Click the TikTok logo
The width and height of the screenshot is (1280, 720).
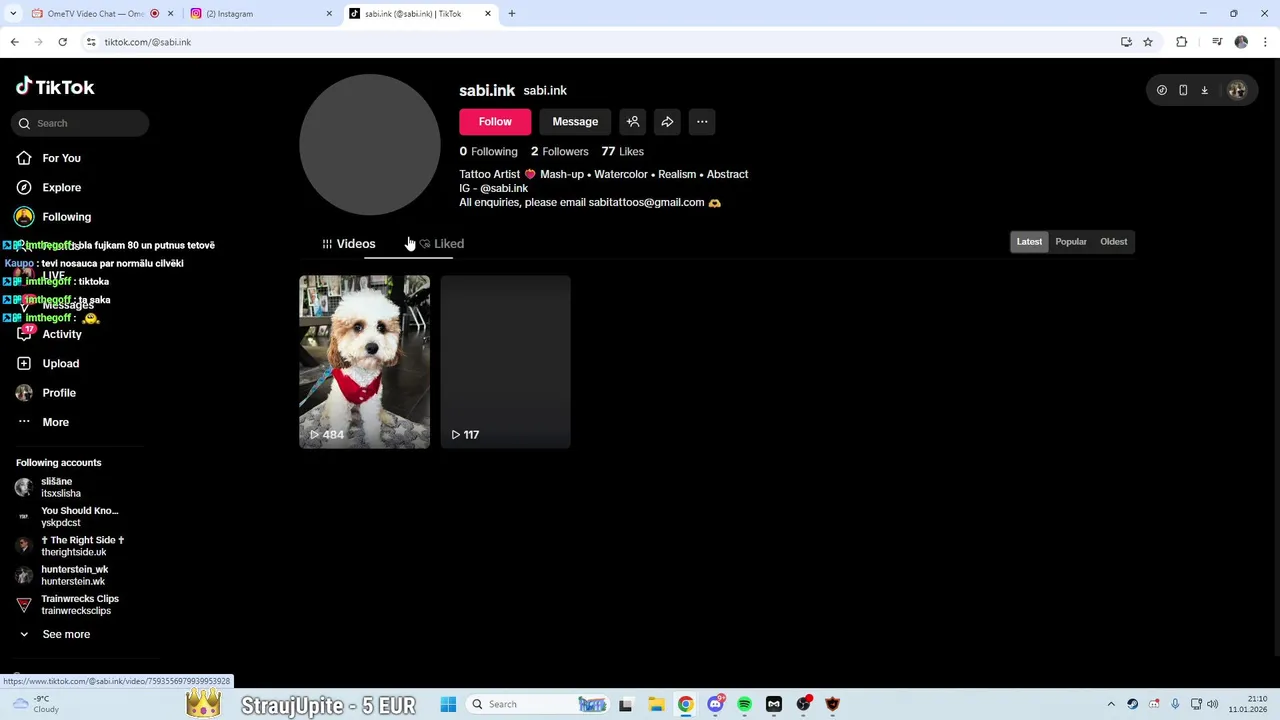(x=55, y=87)
